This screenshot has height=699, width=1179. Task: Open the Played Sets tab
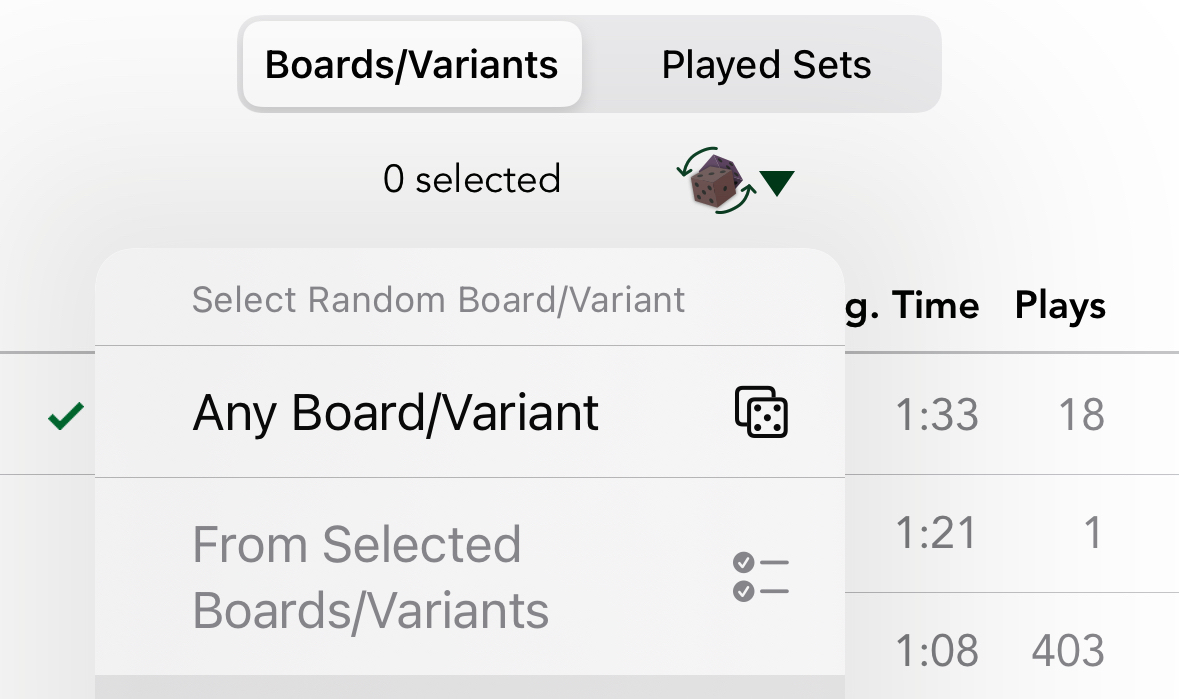pyautogui.click(x=766, y=66)
